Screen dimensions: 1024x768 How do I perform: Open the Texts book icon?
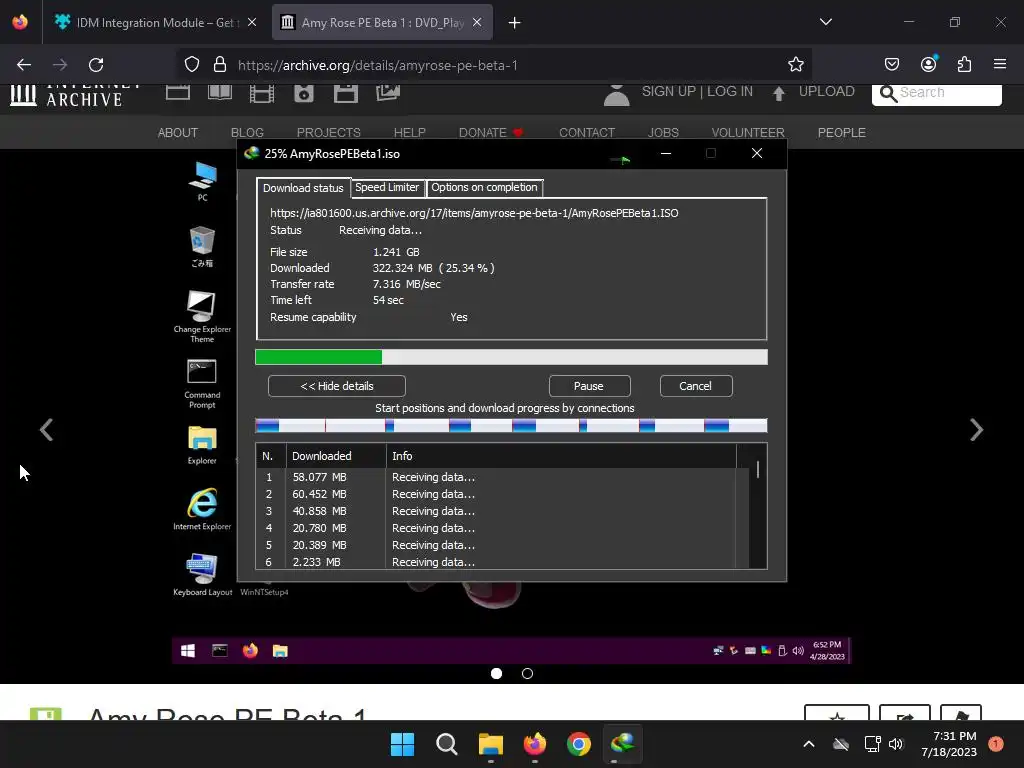[220, 92]
